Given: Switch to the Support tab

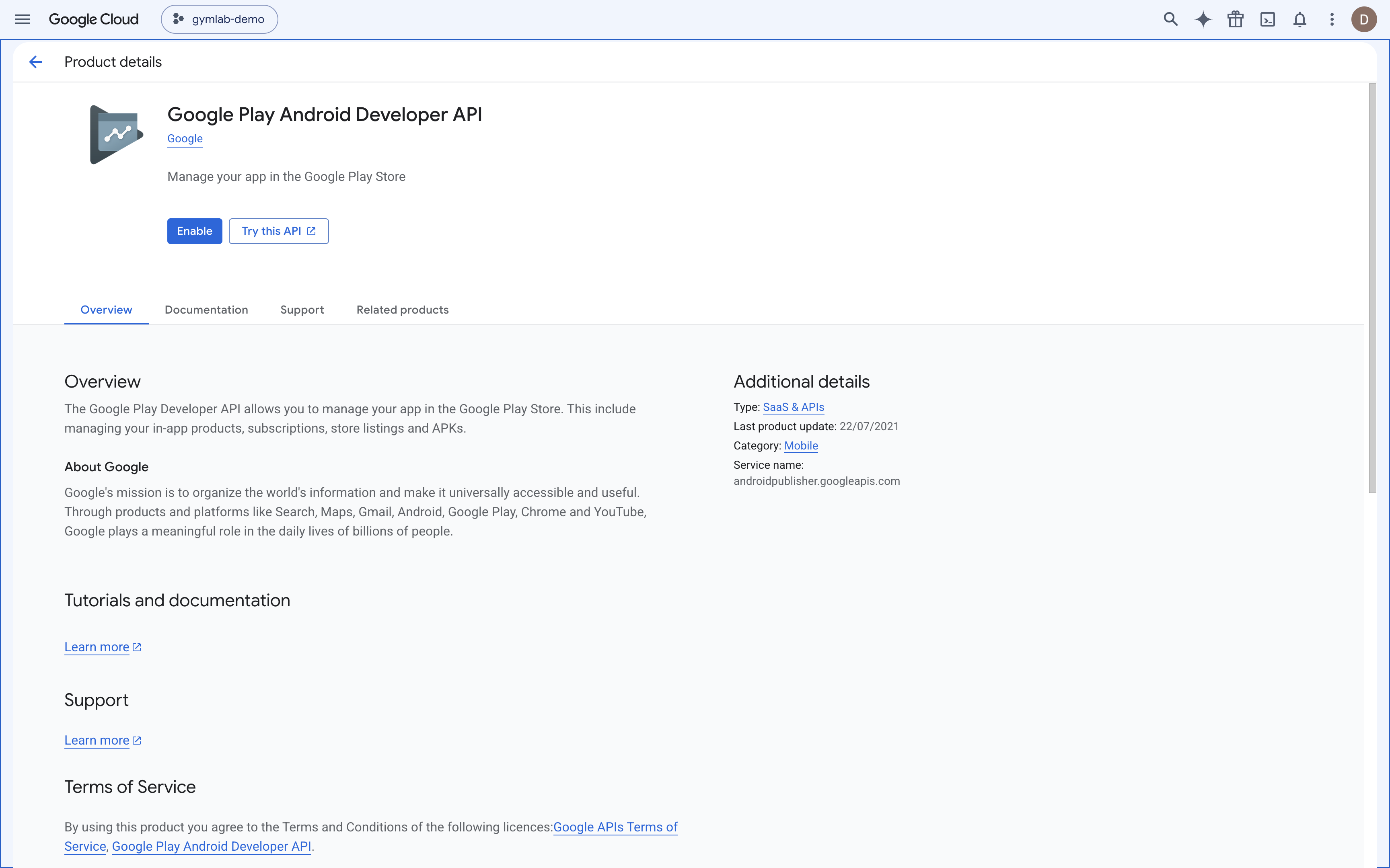Looking at the screenshot, I should 302,310.
